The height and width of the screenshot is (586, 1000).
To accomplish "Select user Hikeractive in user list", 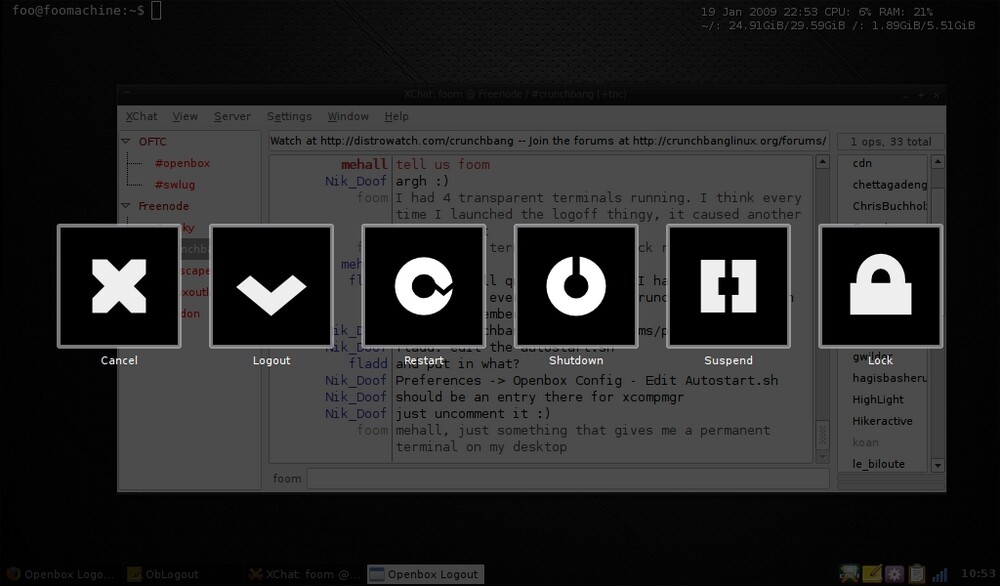I will pyautogui.click(x=882, y=421).
